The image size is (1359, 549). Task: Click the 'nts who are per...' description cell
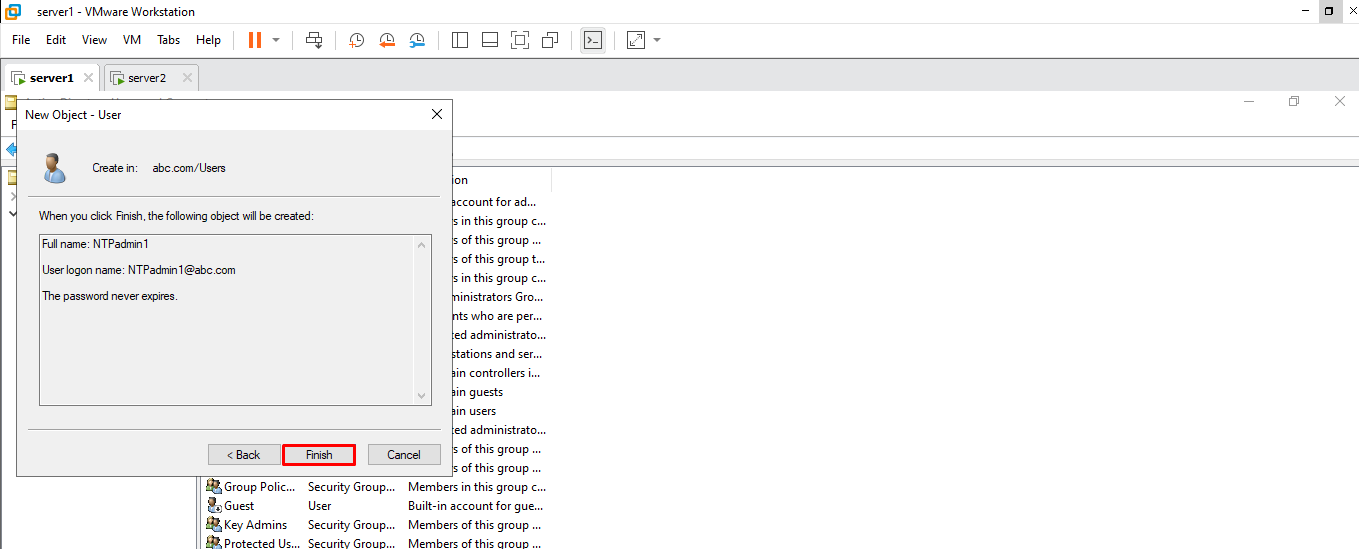coord(497,316)
